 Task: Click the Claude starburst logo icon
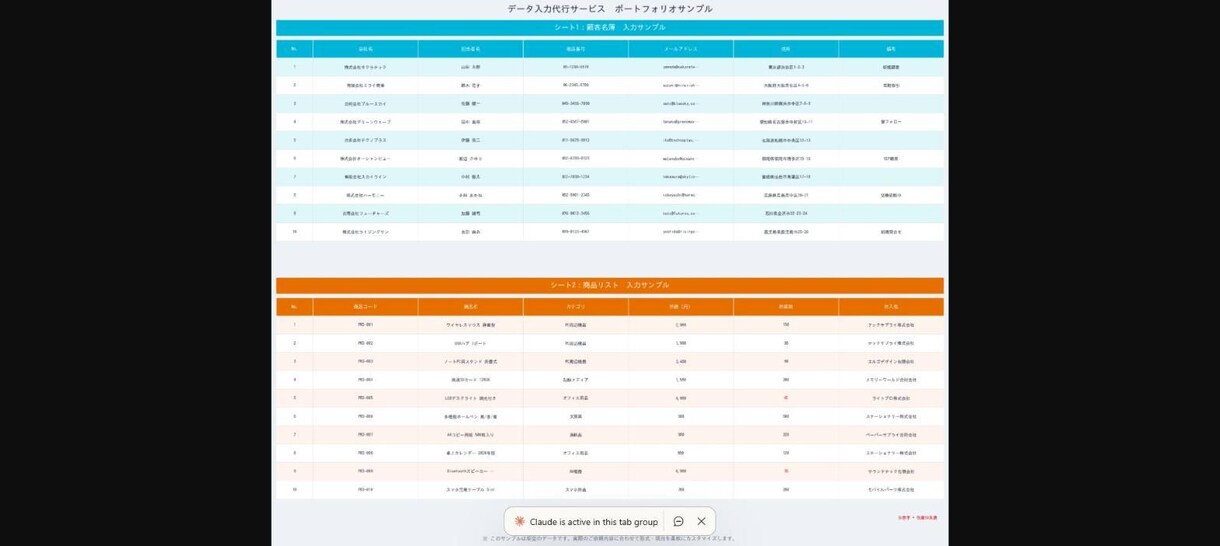519,521
